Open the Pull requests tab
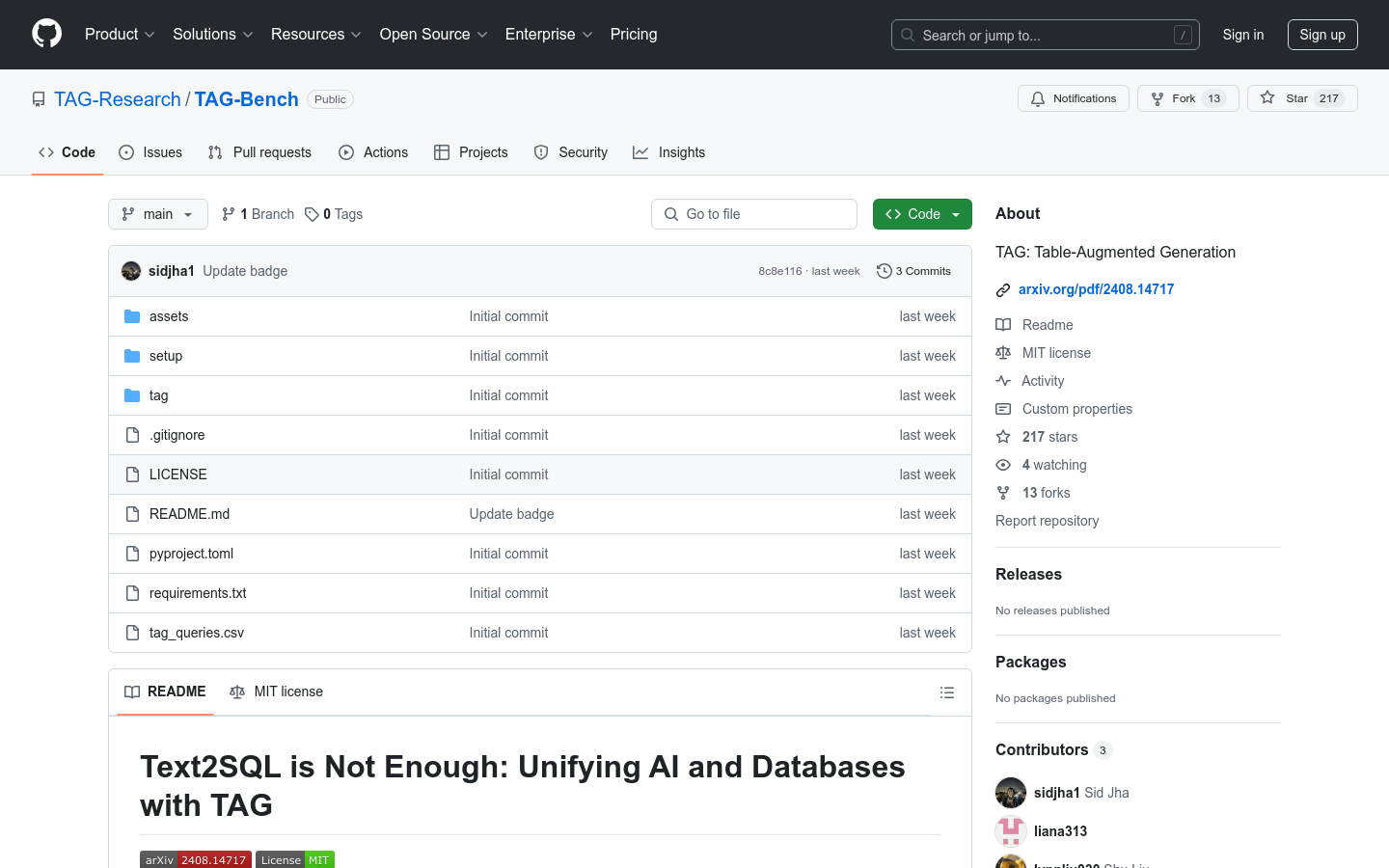 point(259,152)
